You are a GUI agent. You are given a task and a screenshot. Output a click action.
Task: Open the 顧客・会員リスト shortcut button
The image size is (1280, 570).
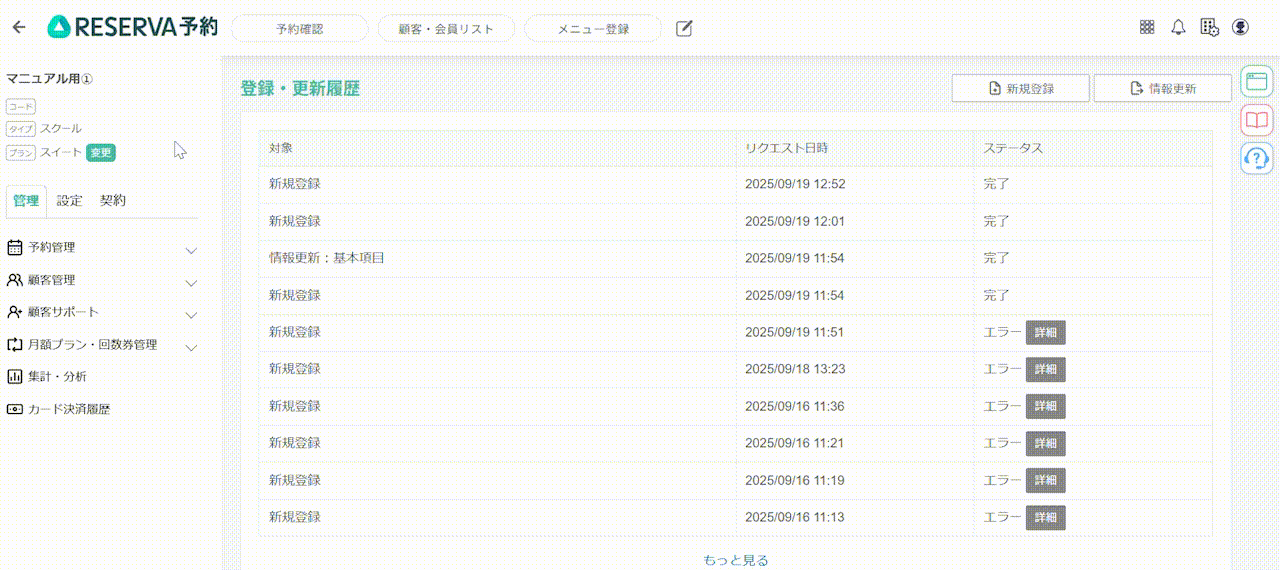[446, 29]
